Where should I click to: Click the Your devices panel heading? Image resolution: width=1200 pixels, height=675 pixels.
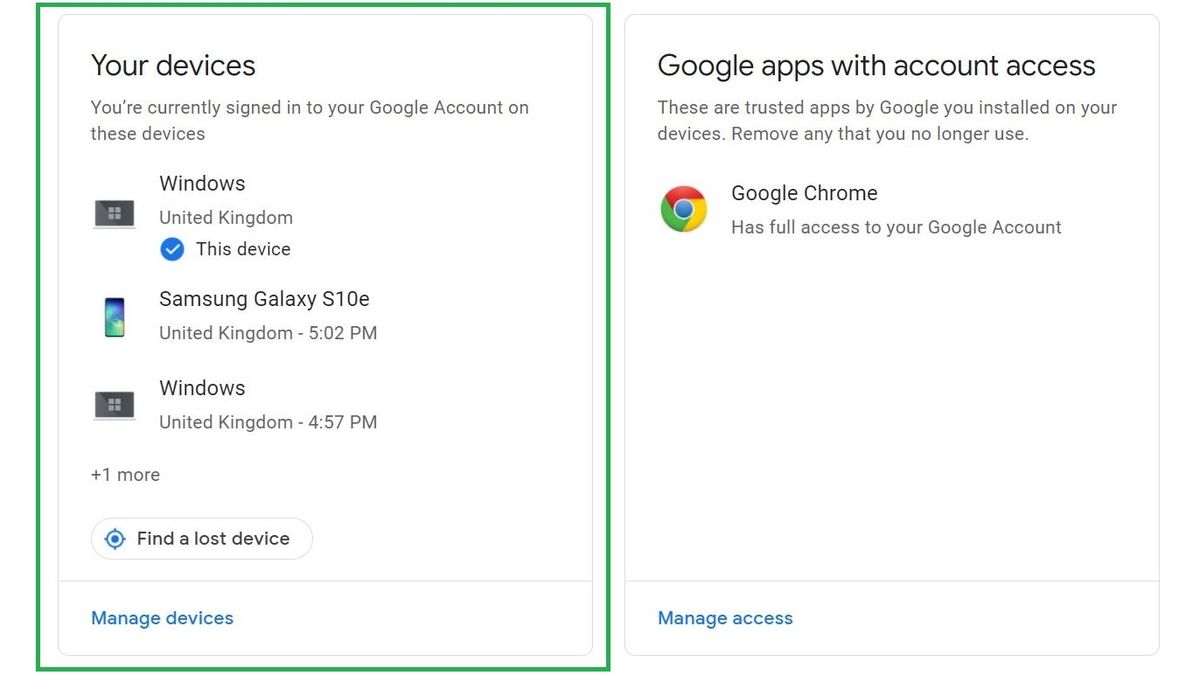172,65
